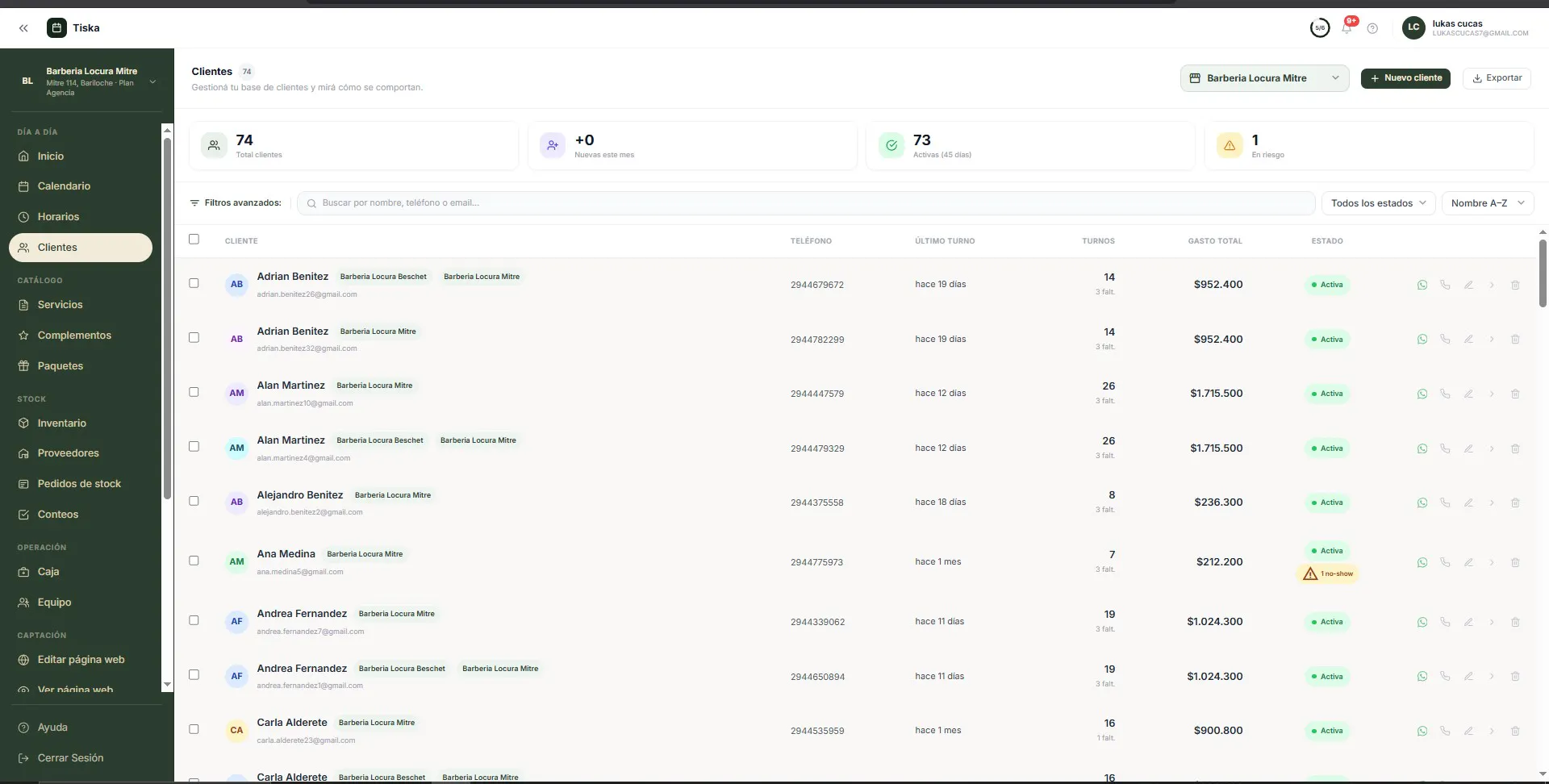The width and height of the screenshot is (1549, 784).
Task: Delete Alan Martinez 2944479329 with trash icon
Action: pos(1515,448)
